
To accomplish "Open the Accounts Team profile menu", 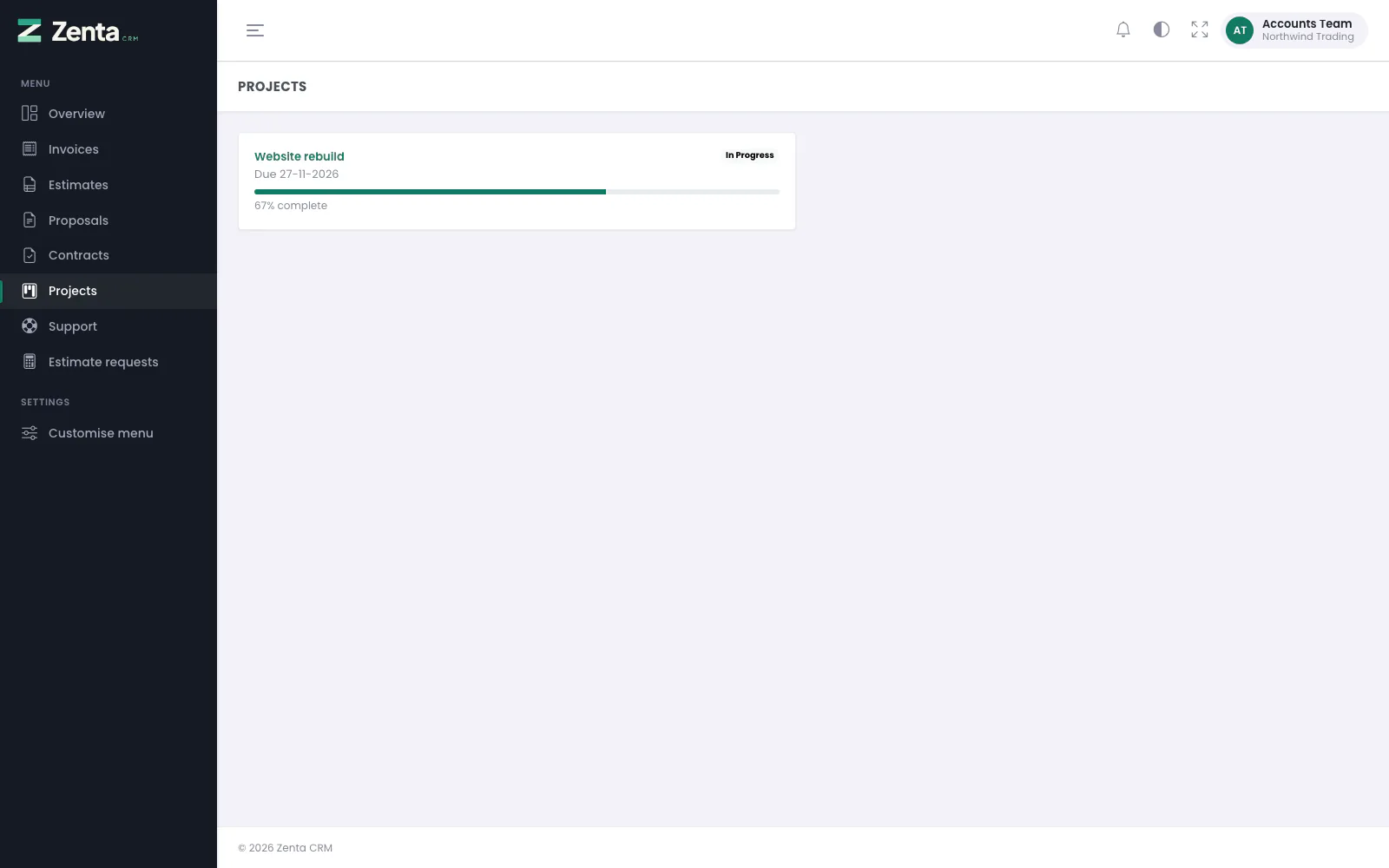I will [x=1294, y=30].
